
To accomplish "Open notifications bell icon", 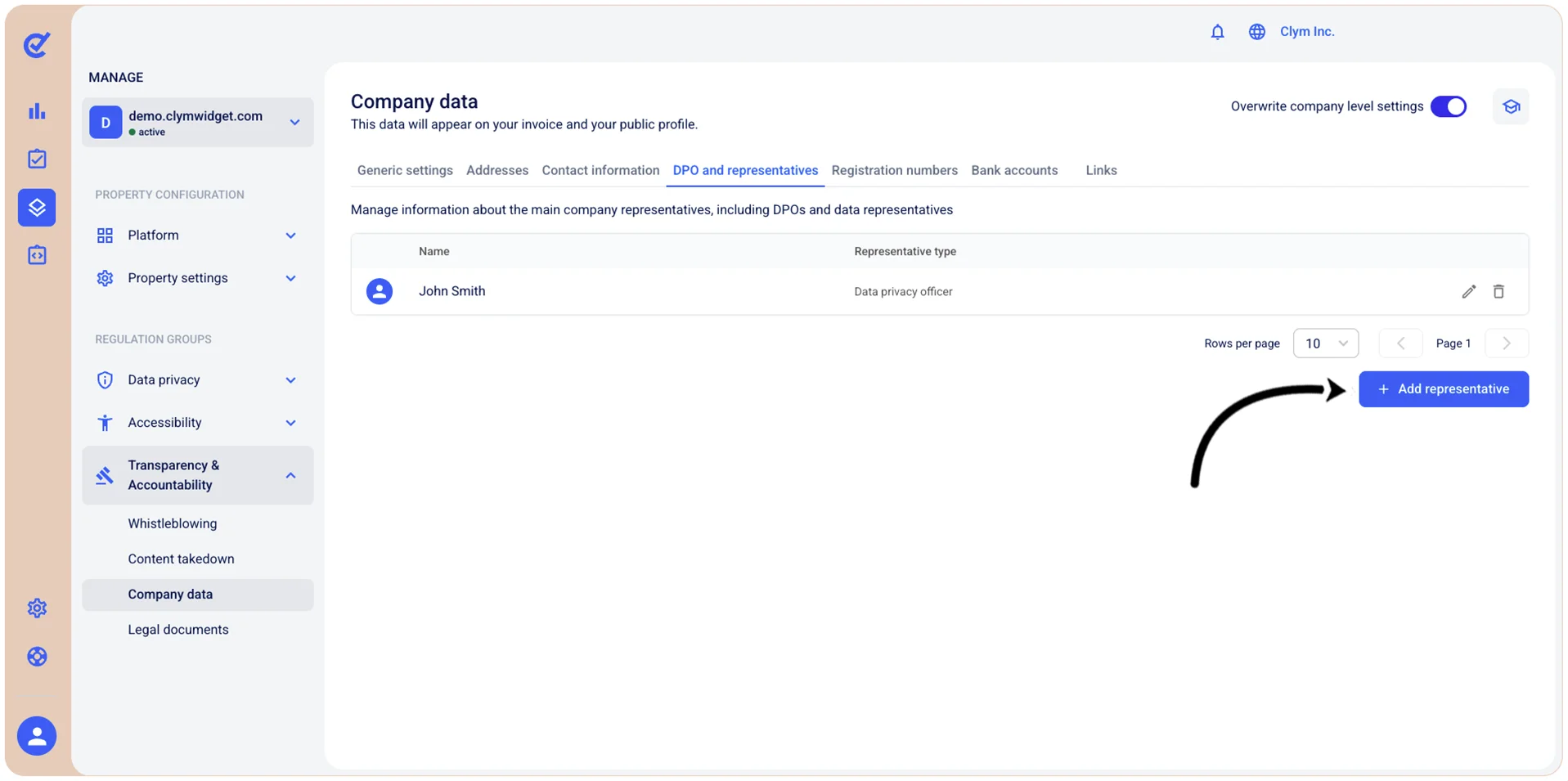I will coord(1217,32).
